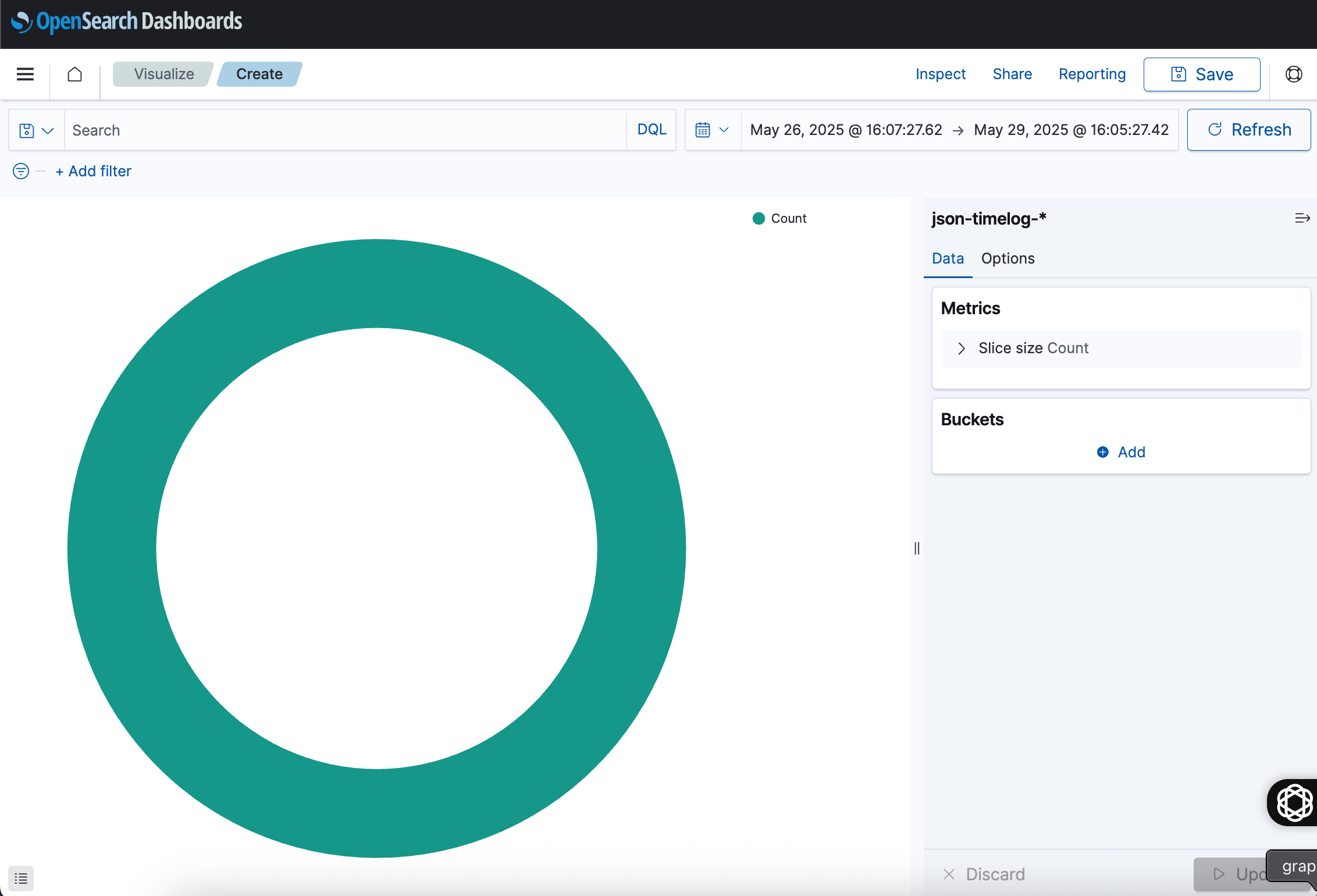Viewport: 1317px width, 896px height.
Task: Toggle the legend list icon
Action: 21,878
